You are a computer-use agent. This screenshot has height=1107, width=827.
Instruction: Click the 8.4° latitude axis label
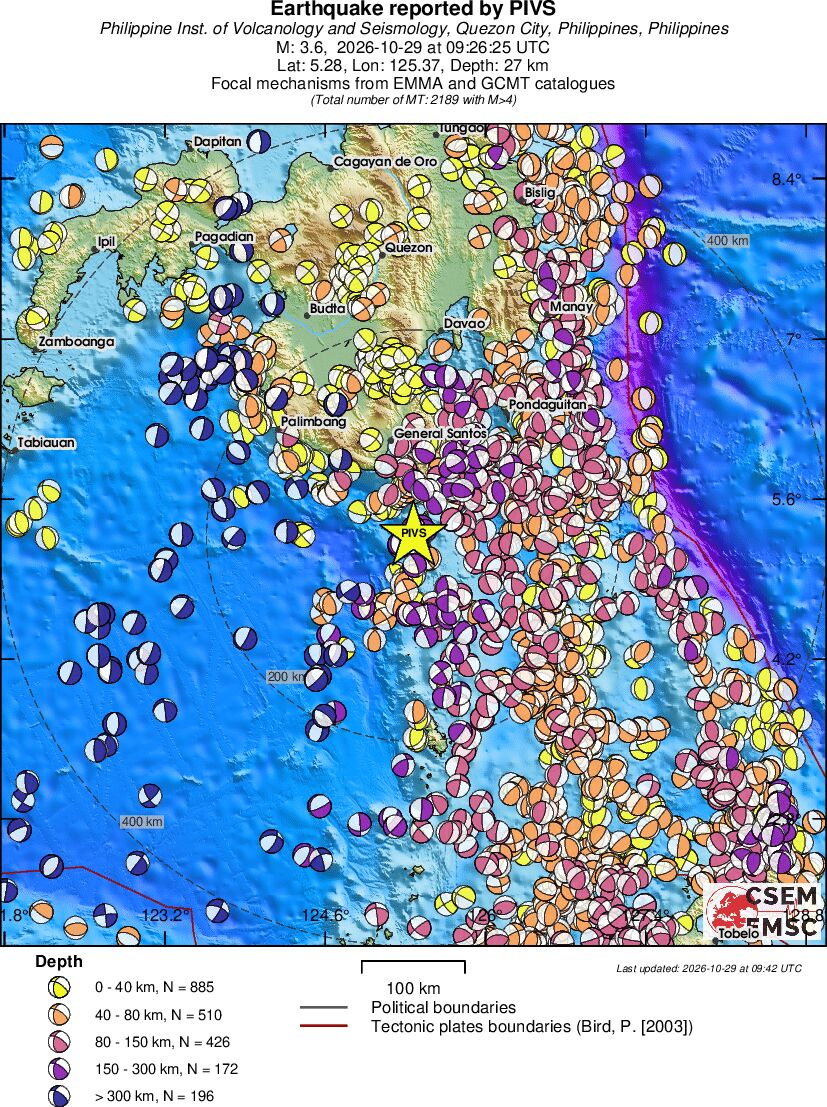pos(786,179)
